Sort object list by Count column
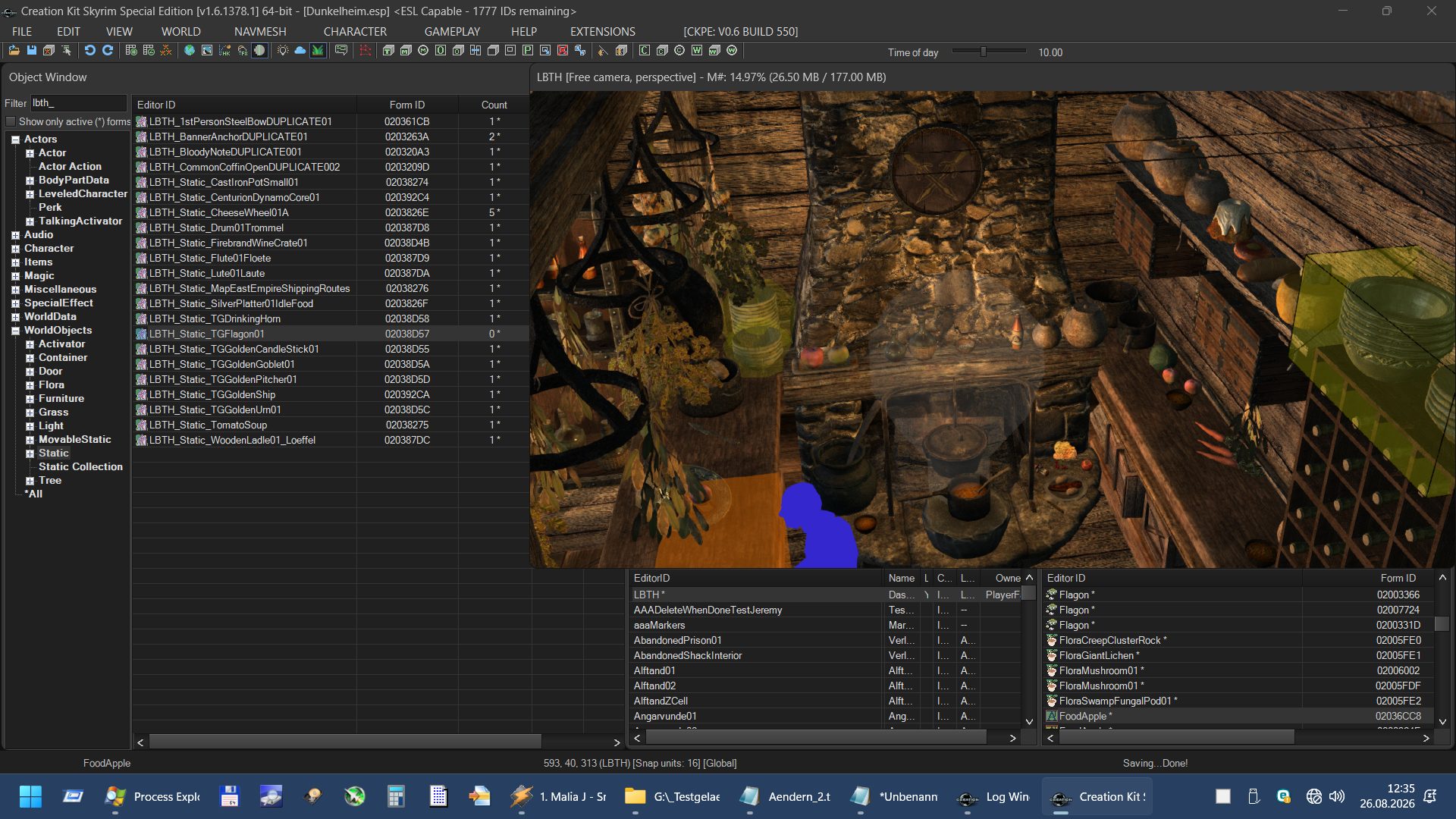Screen dimensions: 1456x819 [x=494, y=105]
